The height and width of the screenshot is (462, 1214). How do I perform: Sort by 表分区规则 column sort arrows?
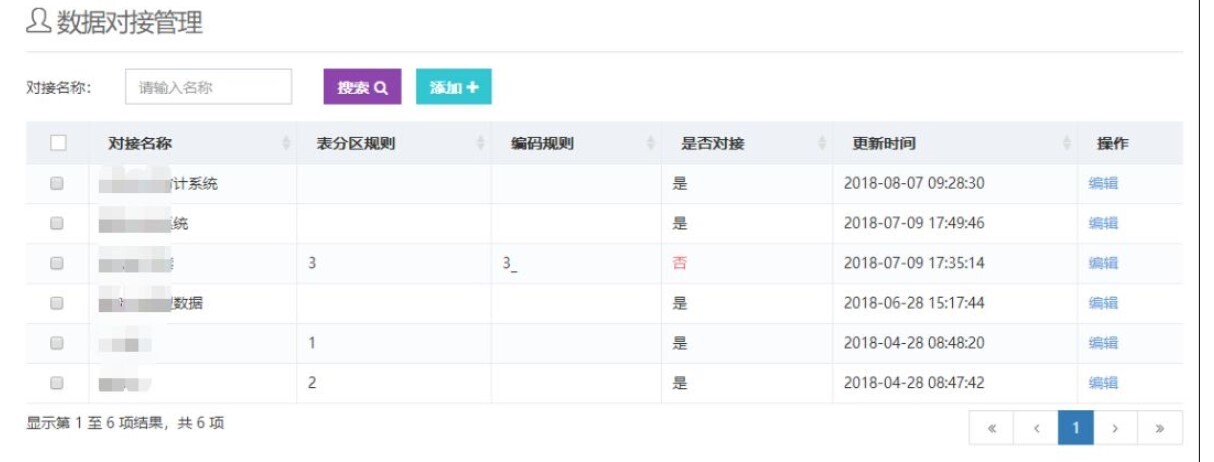pos(481,144)
